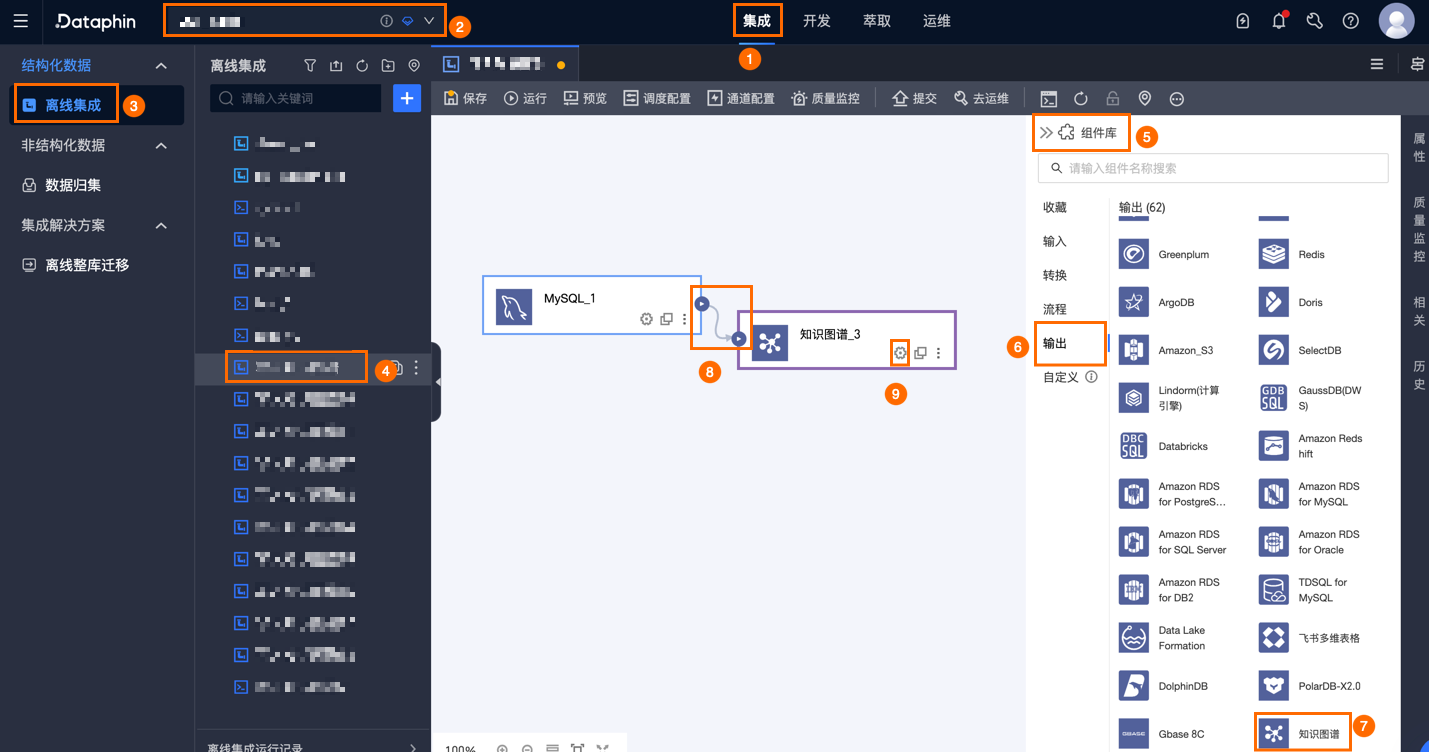Collapse the 结构化数据 section
The image size is (1429, 752).
point(161,65)
